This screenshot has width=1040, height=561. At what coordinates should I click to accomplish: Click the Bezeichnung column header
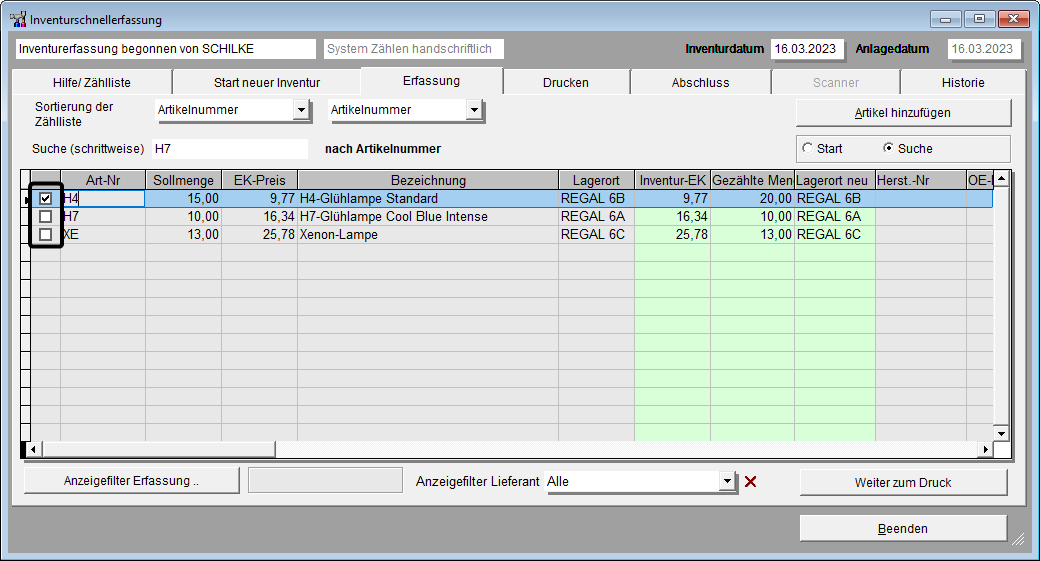428,180
